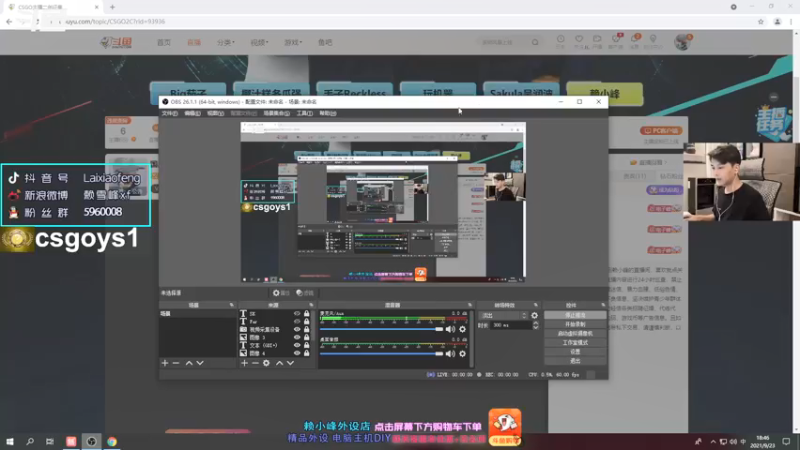Viewport: 800px width, 450px height.
Task: Toggle visibility eye of the SK text source
Action: 297,314
